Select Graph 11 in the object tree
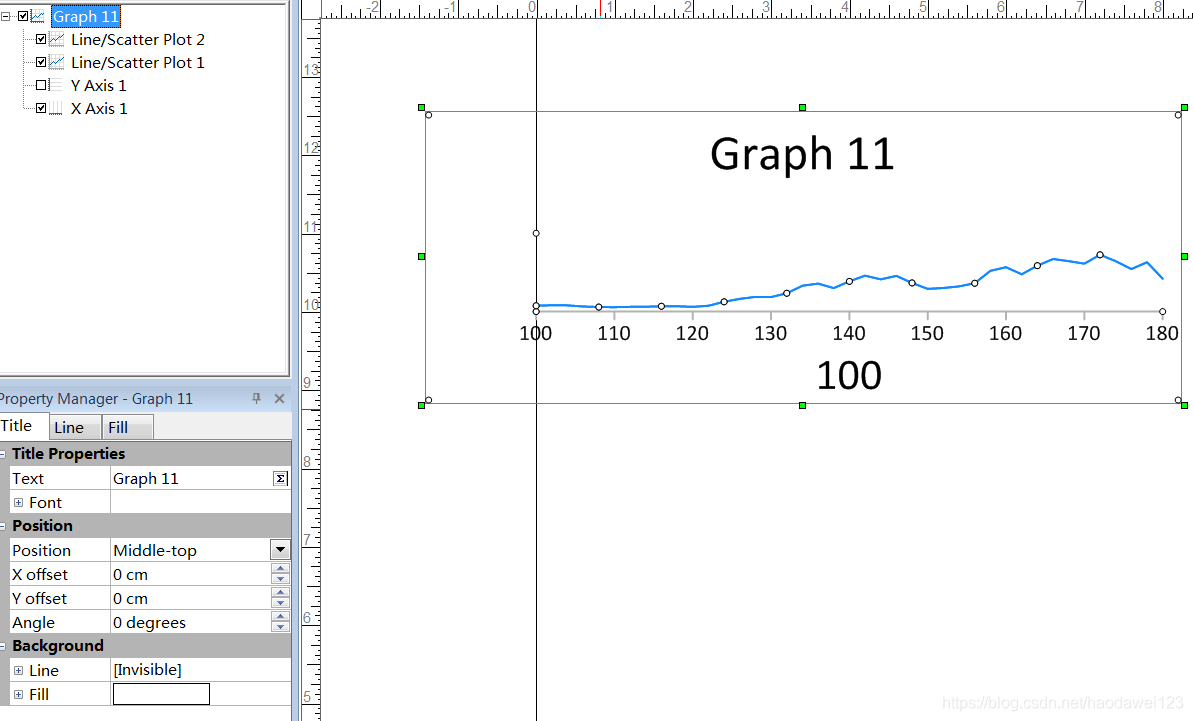 pos(86,16)
